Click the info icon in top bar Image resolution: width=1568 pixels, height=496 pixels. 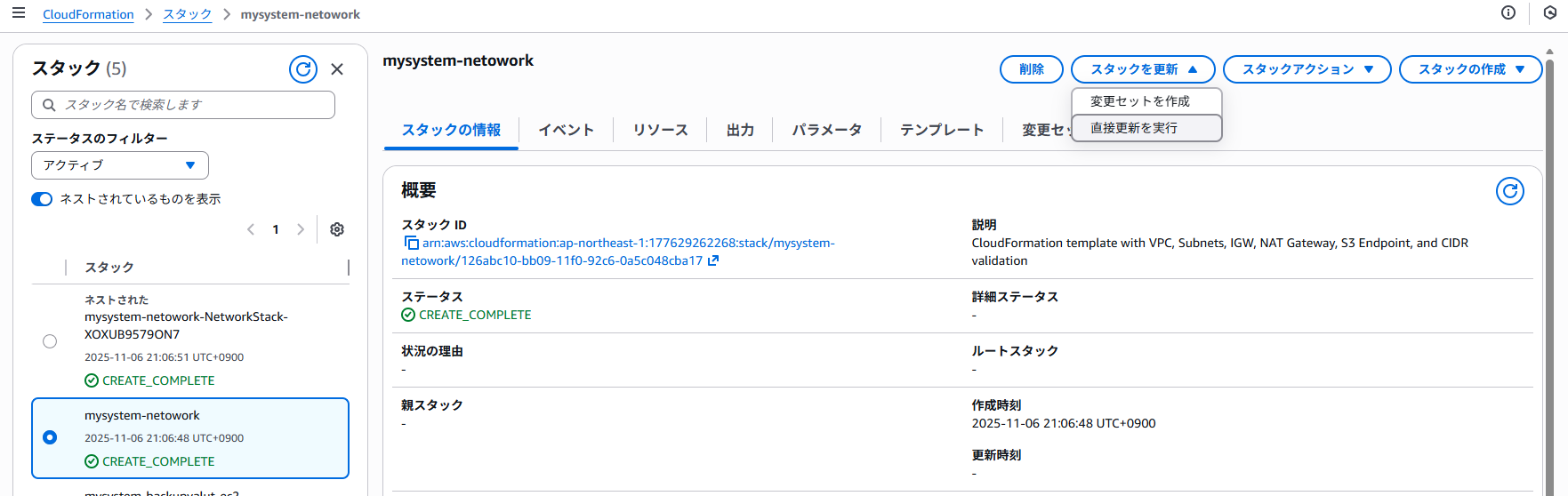click(1508, 12)
